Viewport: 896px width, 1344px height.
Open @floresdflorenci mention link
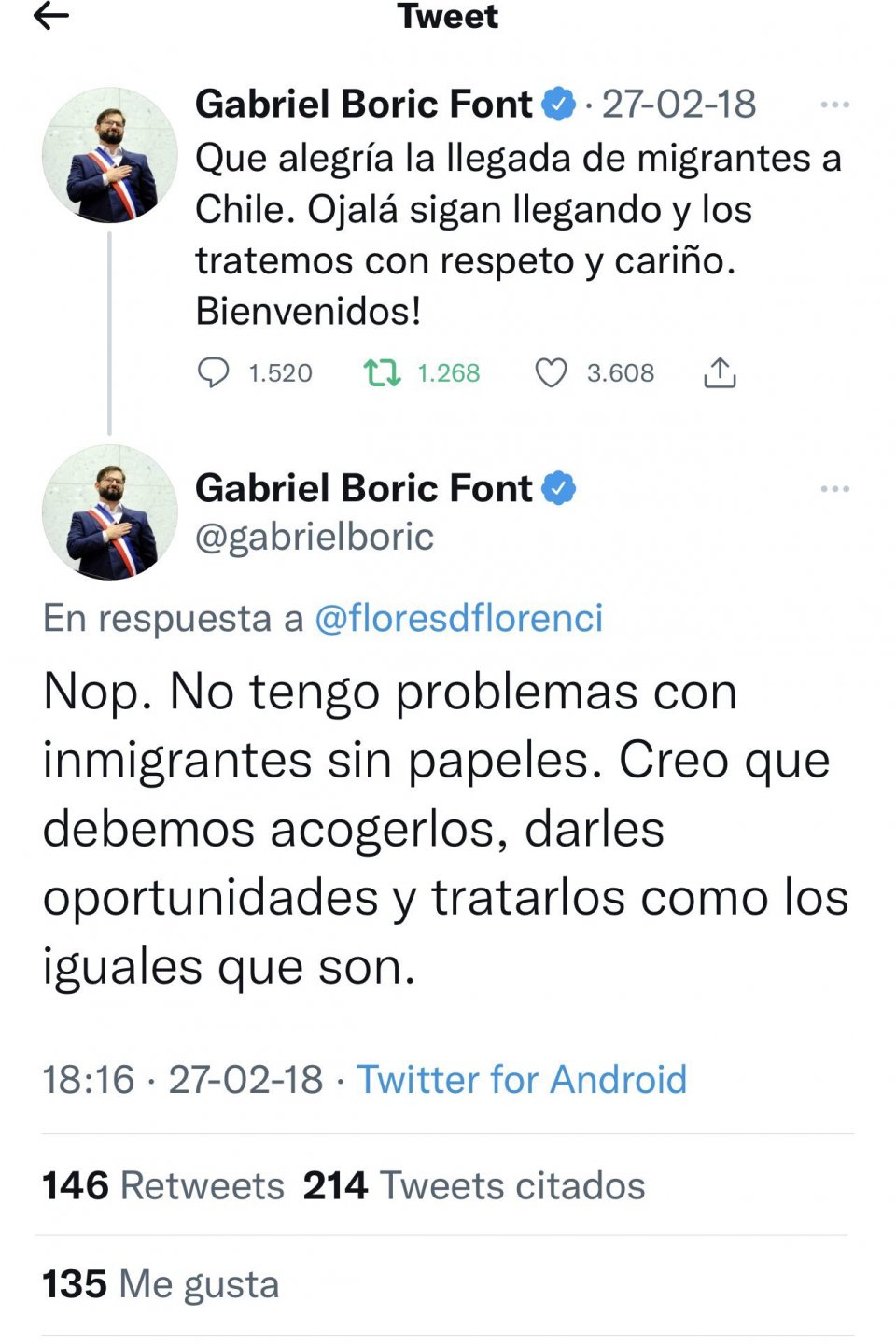tap(458, 618)
